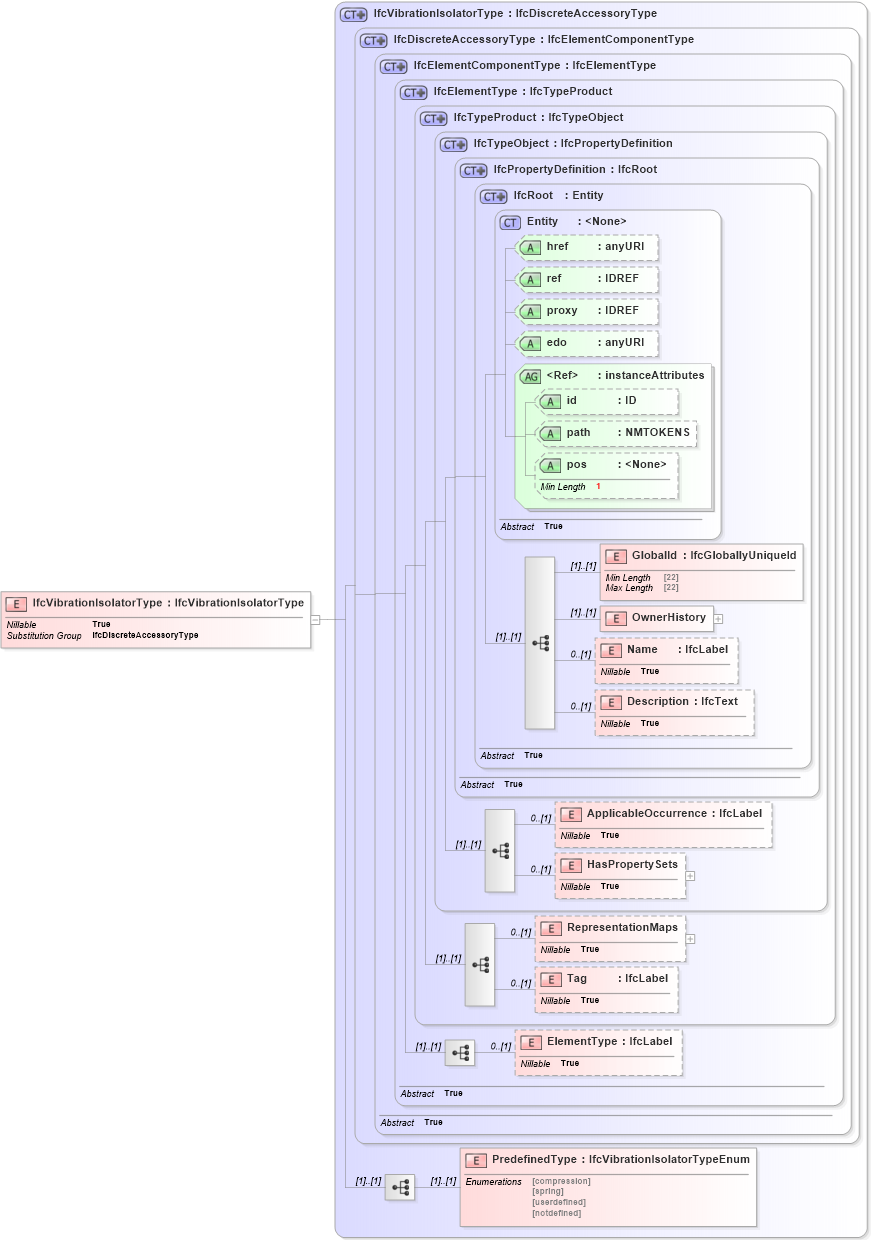Click the sequence compositor icon above PredefinedType
This screenshot has height=1240, width=871.
(400, 1187)
